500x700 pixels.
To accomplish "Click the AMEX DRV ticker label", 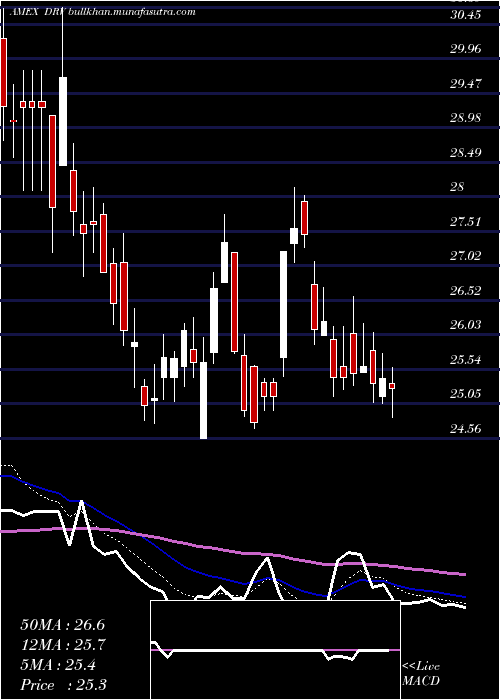I will point(39,12).
